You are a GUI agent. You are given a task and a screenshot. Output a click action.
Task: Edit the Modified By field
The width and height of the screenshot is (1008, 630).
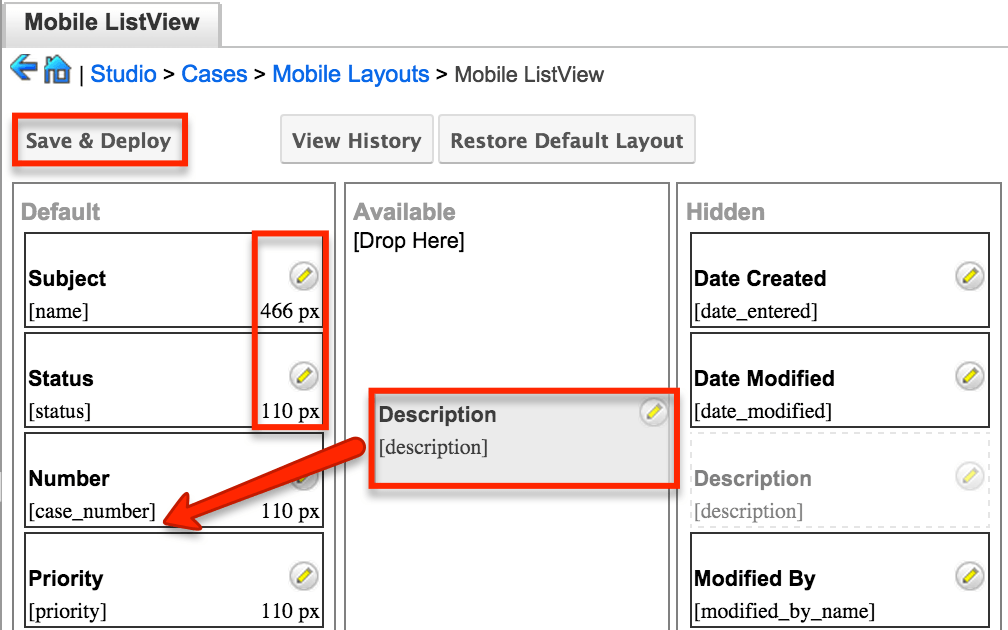pos(967,575)
